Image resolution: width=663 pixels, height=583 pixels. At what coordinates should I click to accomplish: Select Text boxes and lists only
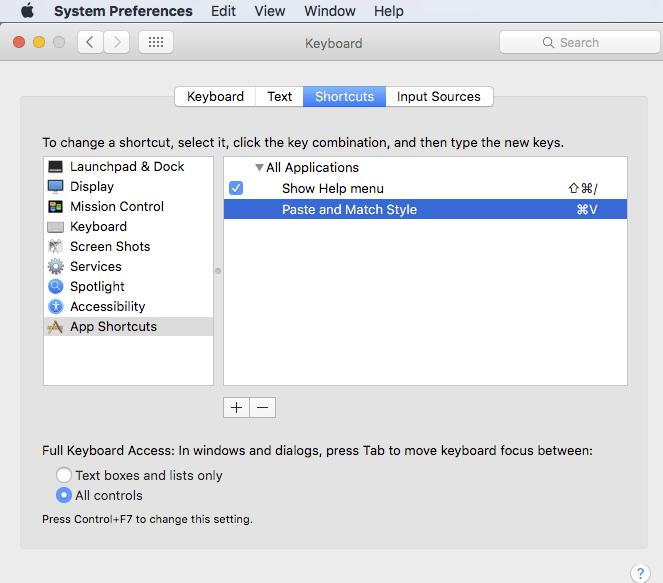click(63, 475)
